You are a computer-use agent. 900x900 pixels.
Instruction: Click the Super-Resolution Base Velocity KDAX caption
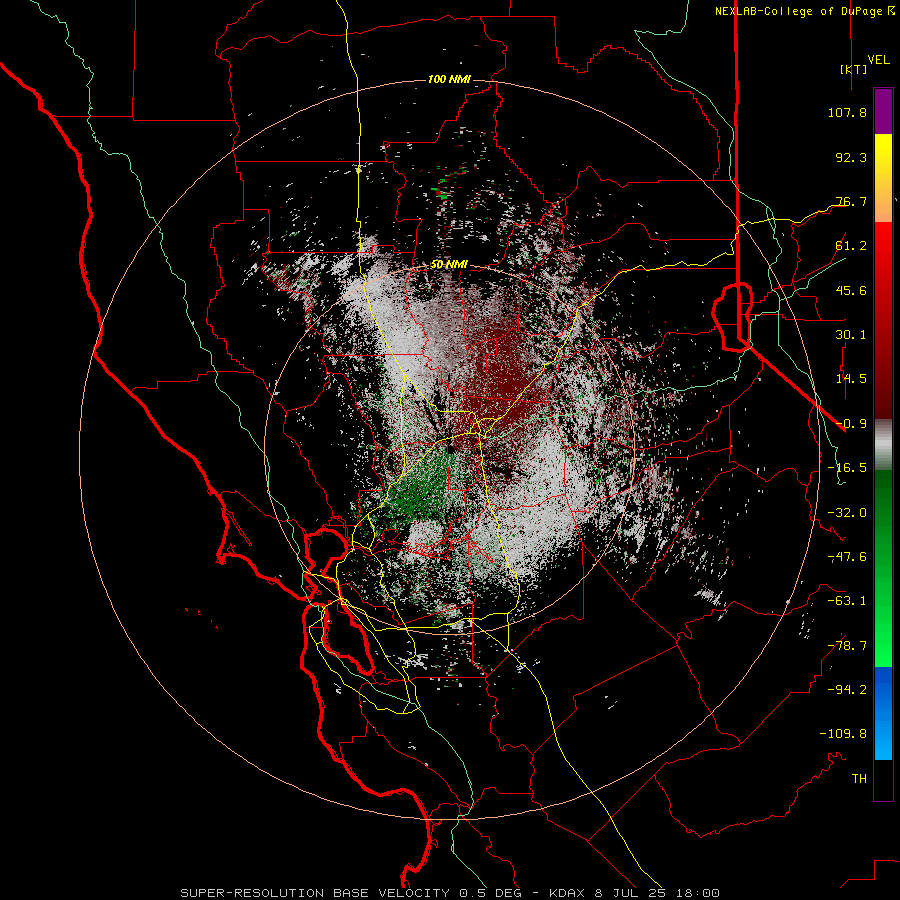[450, 893]
